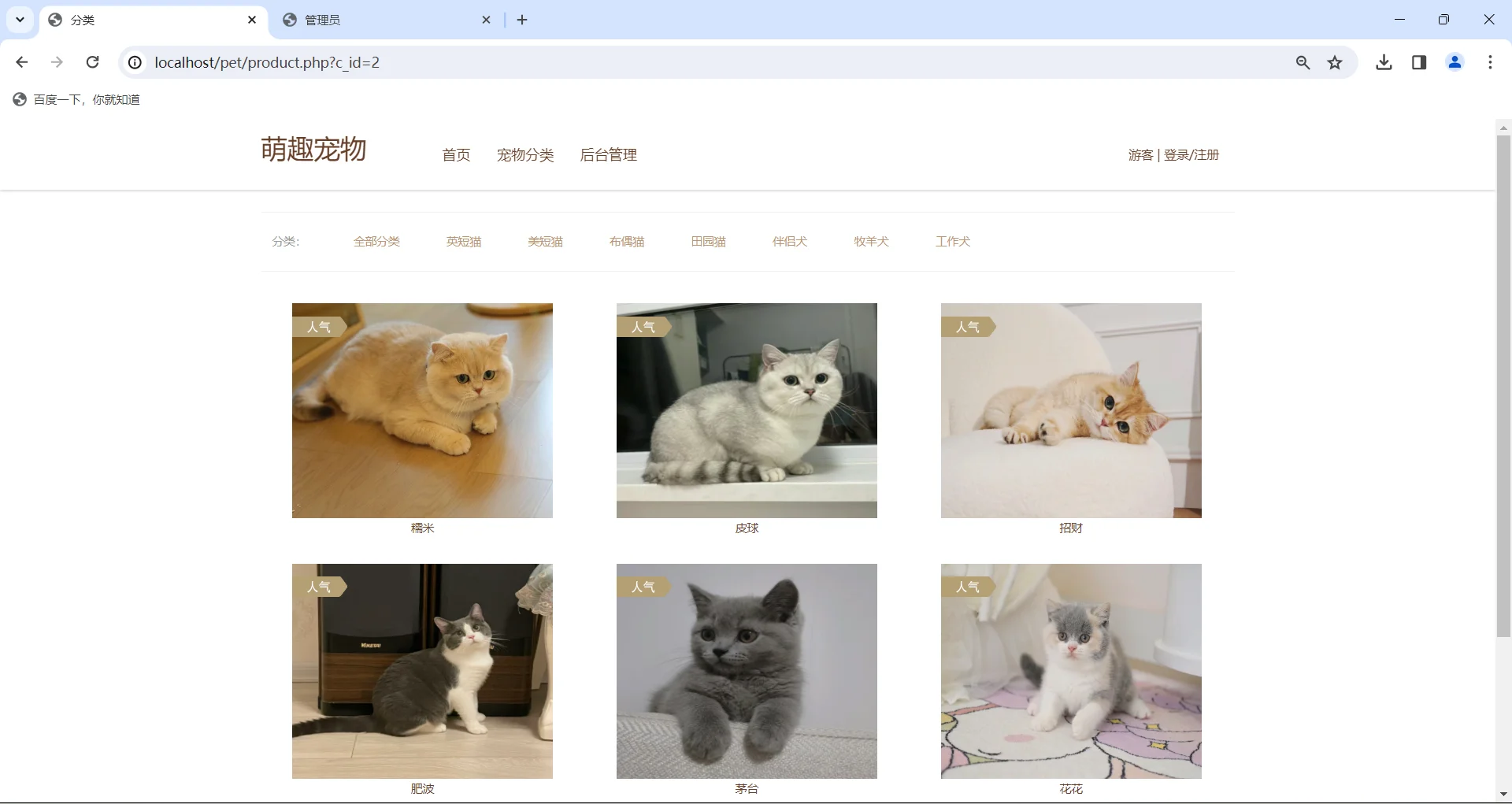This screenshot has height=804, width=1512.
Task: Navigate to 后台管理
Action: [x=608, y=155]
